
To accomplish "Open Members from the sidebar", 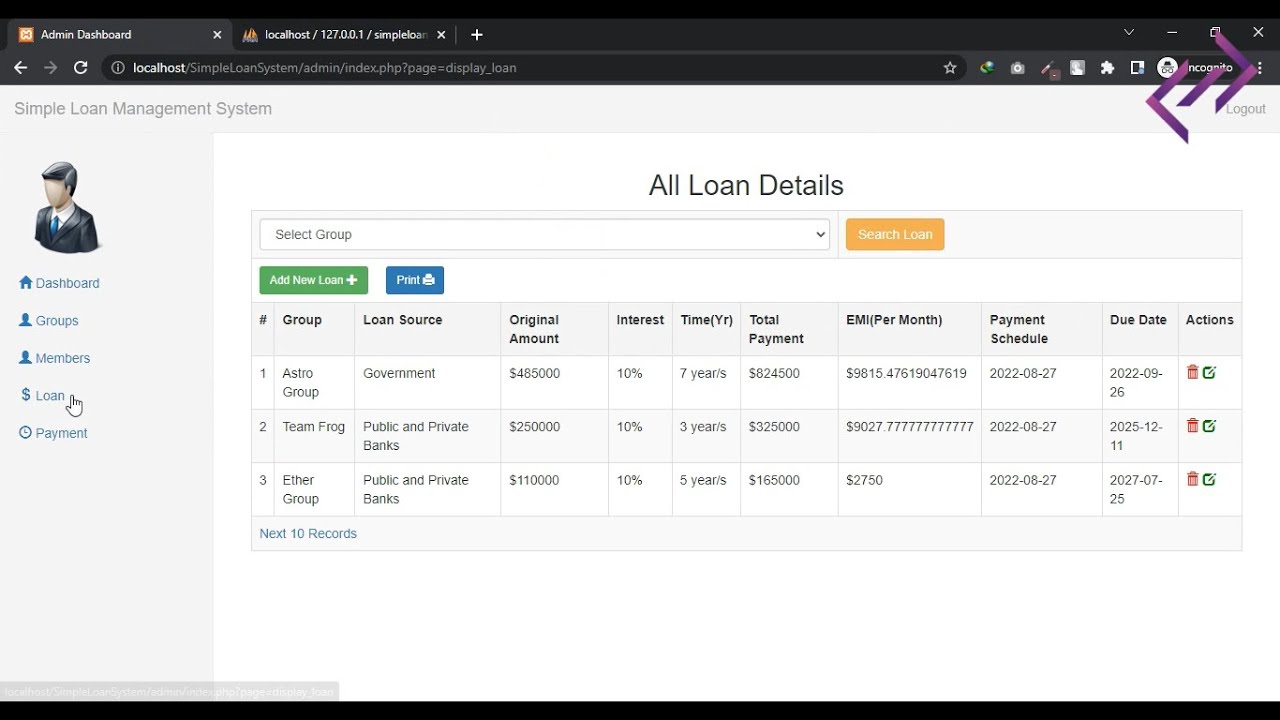I will tap(55, 358).
